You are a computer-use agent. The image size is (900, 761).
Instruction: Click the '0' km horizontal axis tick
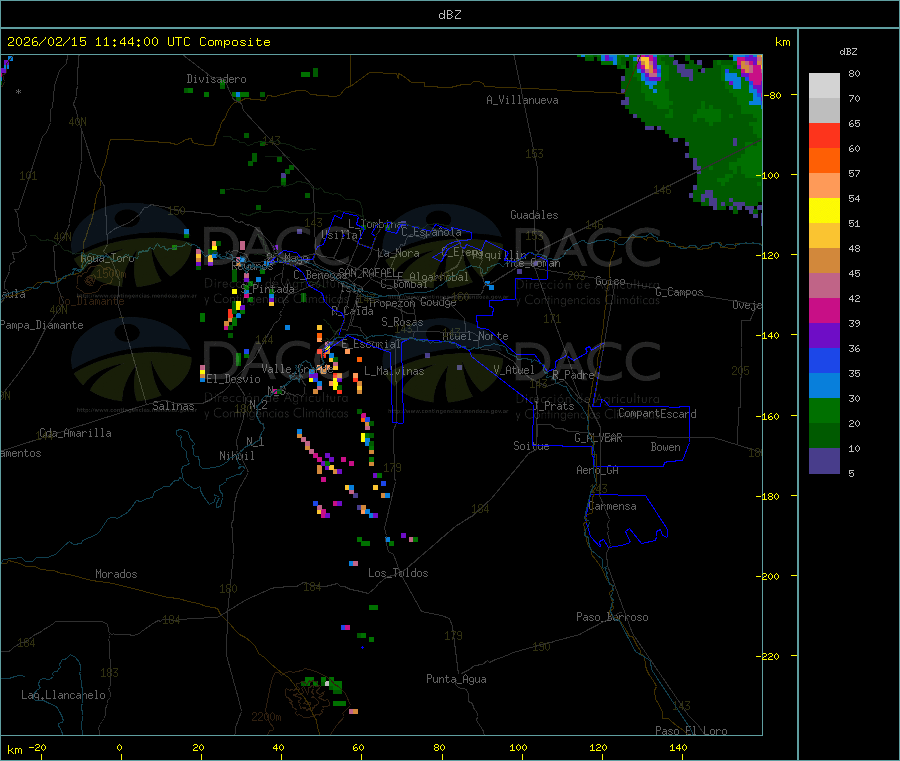coord(119,748)
